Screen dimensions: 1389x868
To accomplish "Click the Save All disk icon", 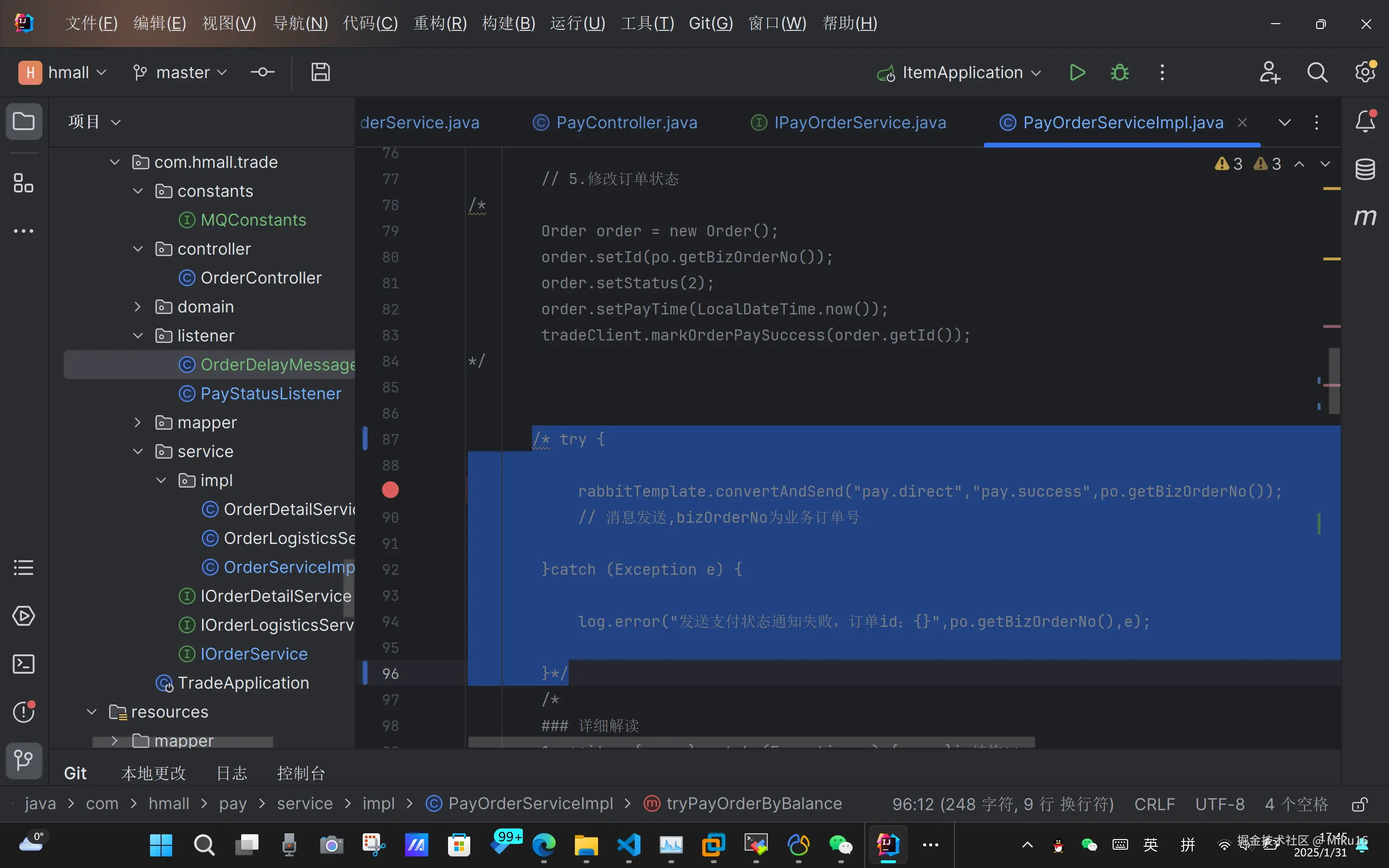I will pyautogui.click(x=320, y=72).
